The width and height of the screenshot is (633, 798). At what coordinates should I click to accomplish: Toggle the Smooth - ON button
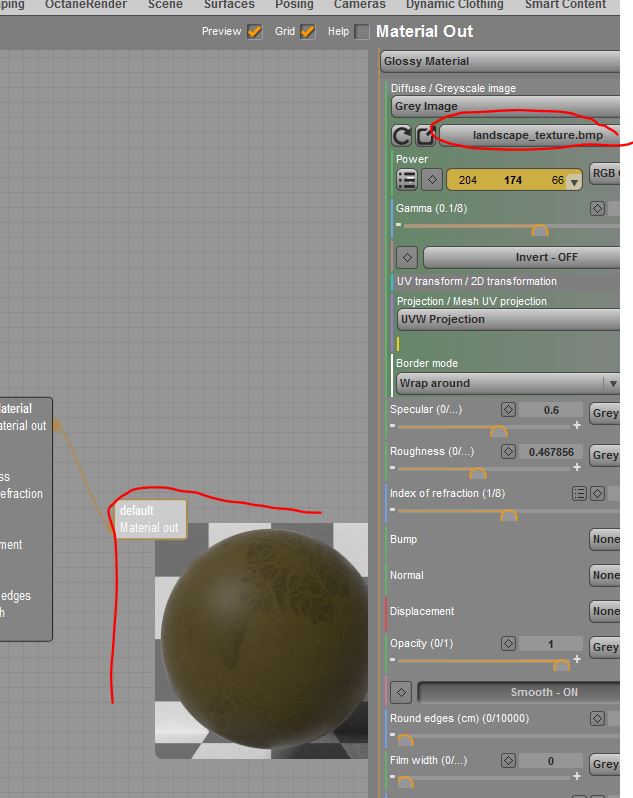point(519,692)
